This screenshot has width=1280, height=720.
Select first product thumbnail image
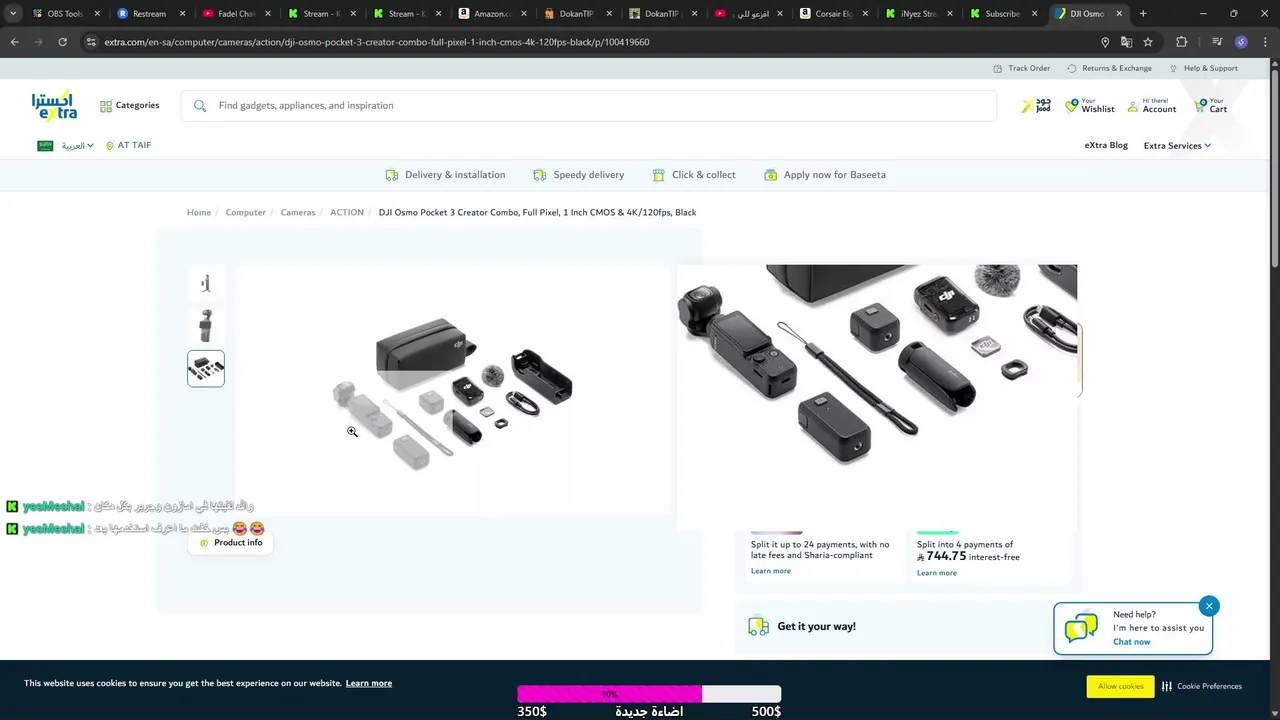tap(206, 283)
